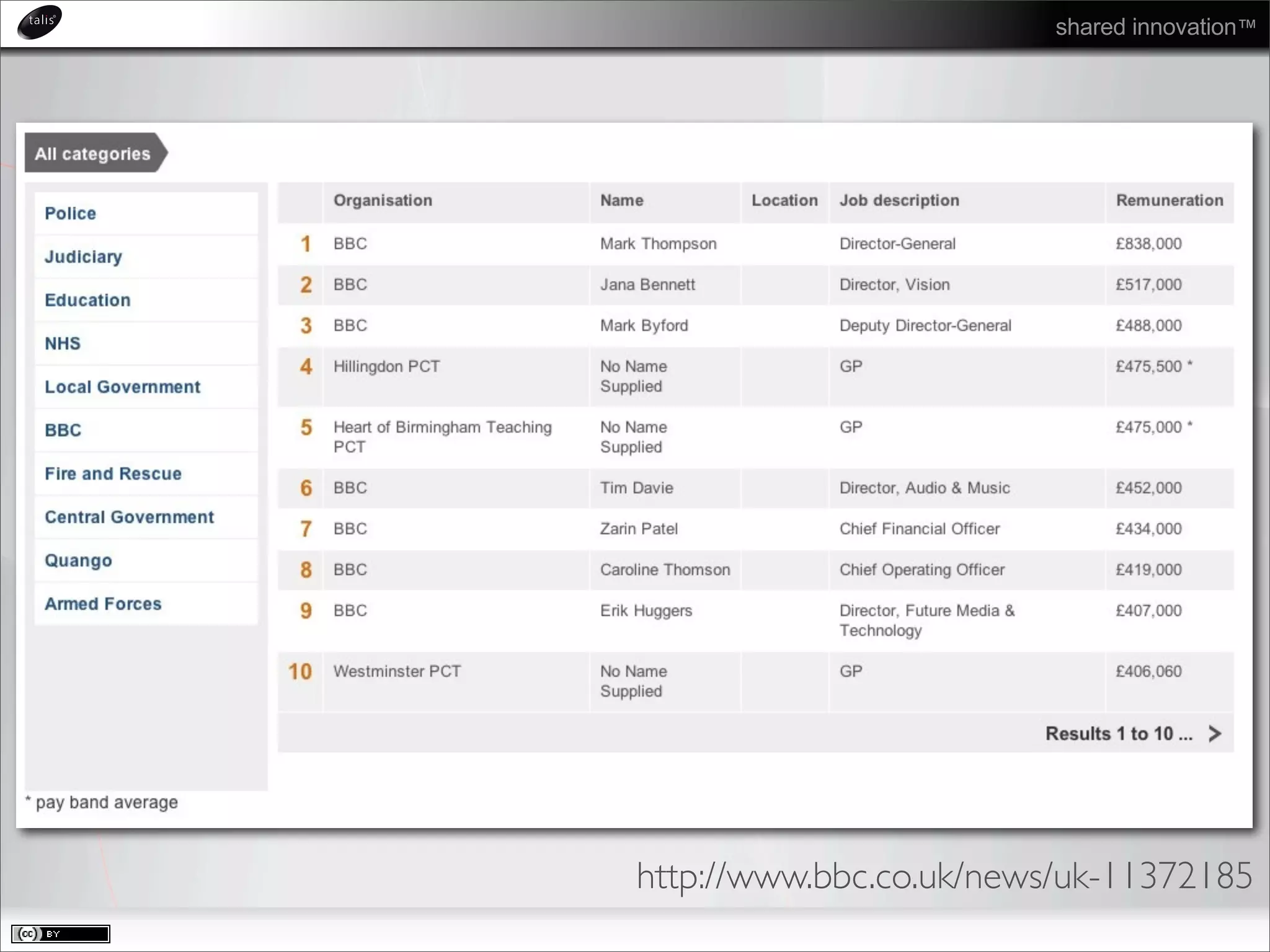Select the Central Government category
Image resolution: width=1270 pixels, height=952 pixels.
coord(129,517)
